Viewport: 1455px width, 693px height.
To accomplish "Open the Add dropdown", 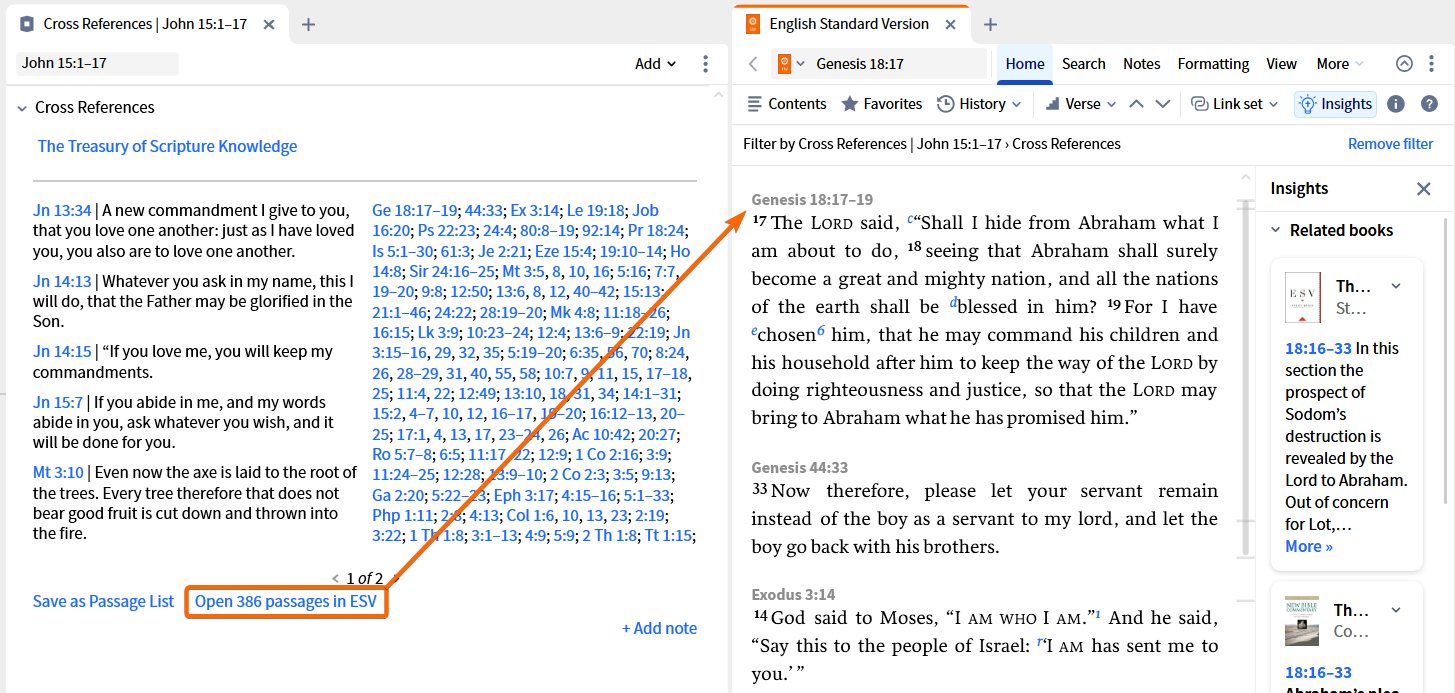I will 656,64.
